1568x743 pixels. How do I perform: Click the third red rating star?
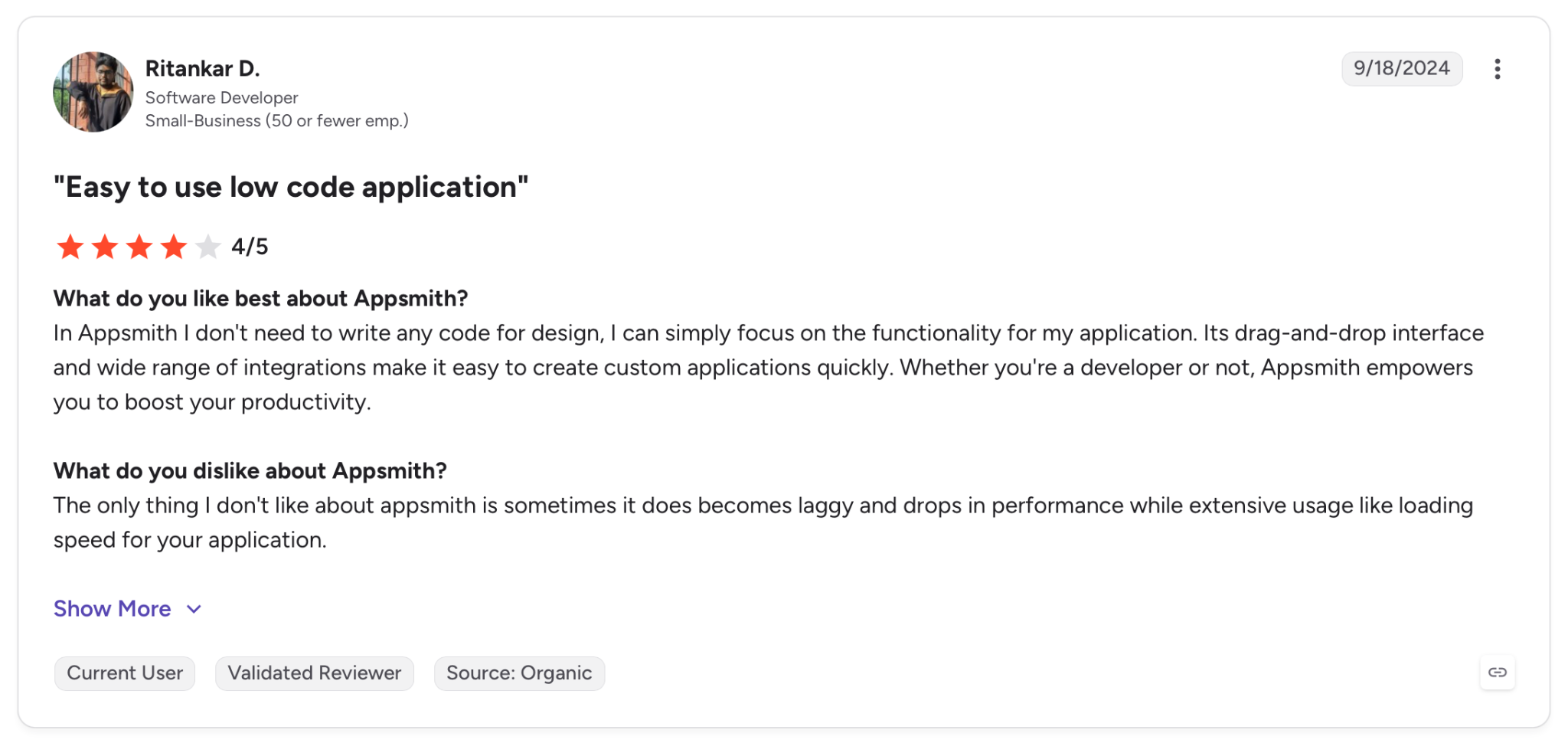click(x=139, y=247)
